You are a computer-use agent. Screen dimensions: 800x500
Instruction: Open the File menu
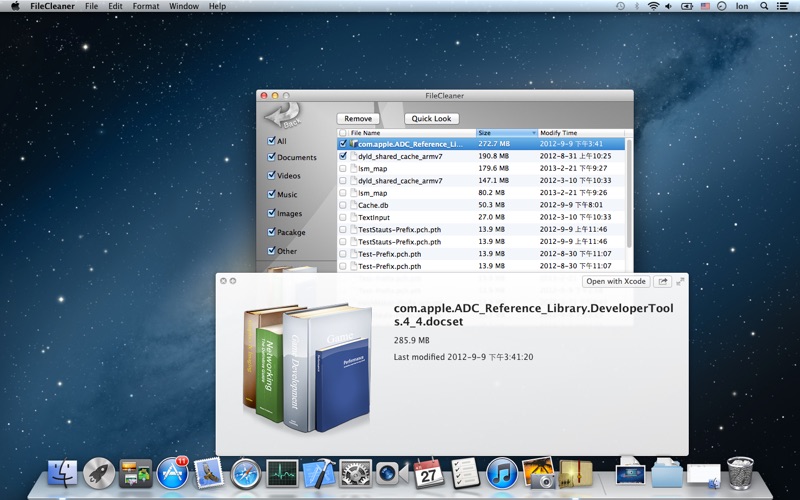(x=91, y=6)
